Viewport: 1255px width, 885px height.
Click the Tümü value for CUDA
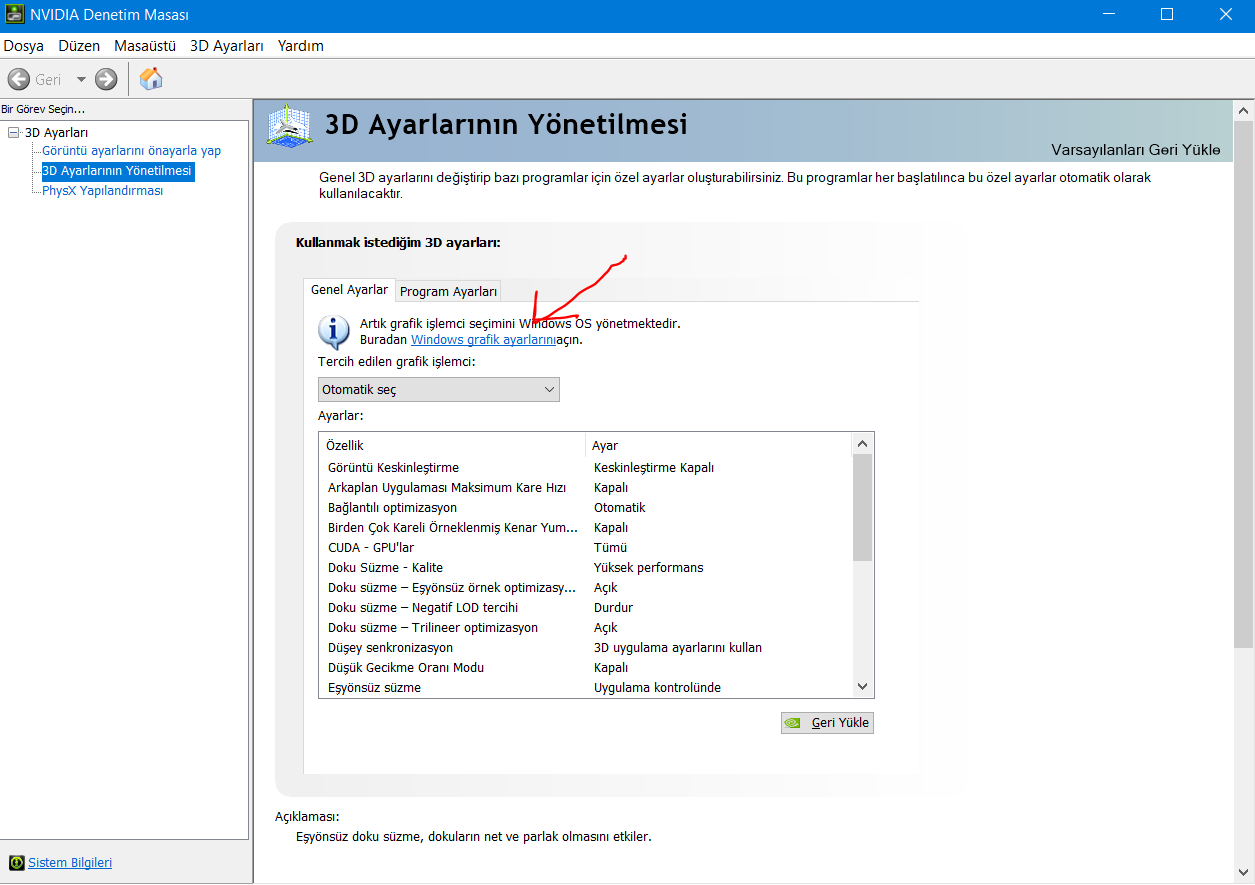(610, 547)
